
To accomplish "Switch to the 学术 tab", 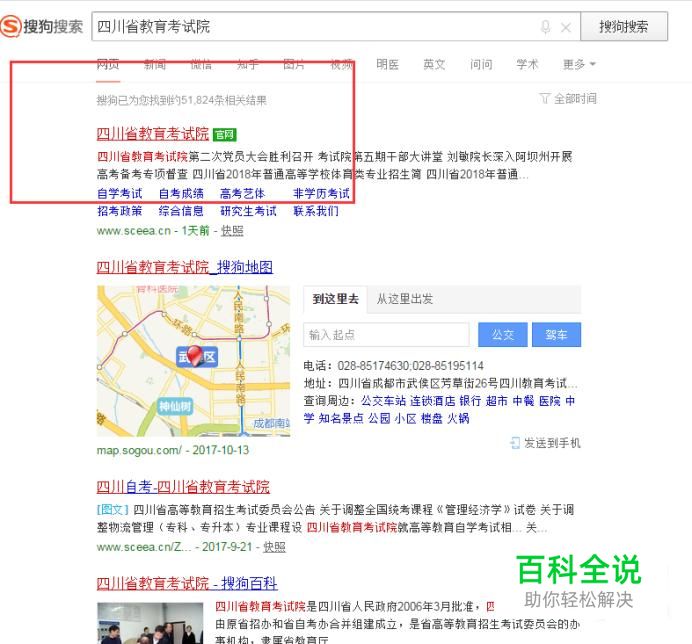I will (x=527, y=64).
